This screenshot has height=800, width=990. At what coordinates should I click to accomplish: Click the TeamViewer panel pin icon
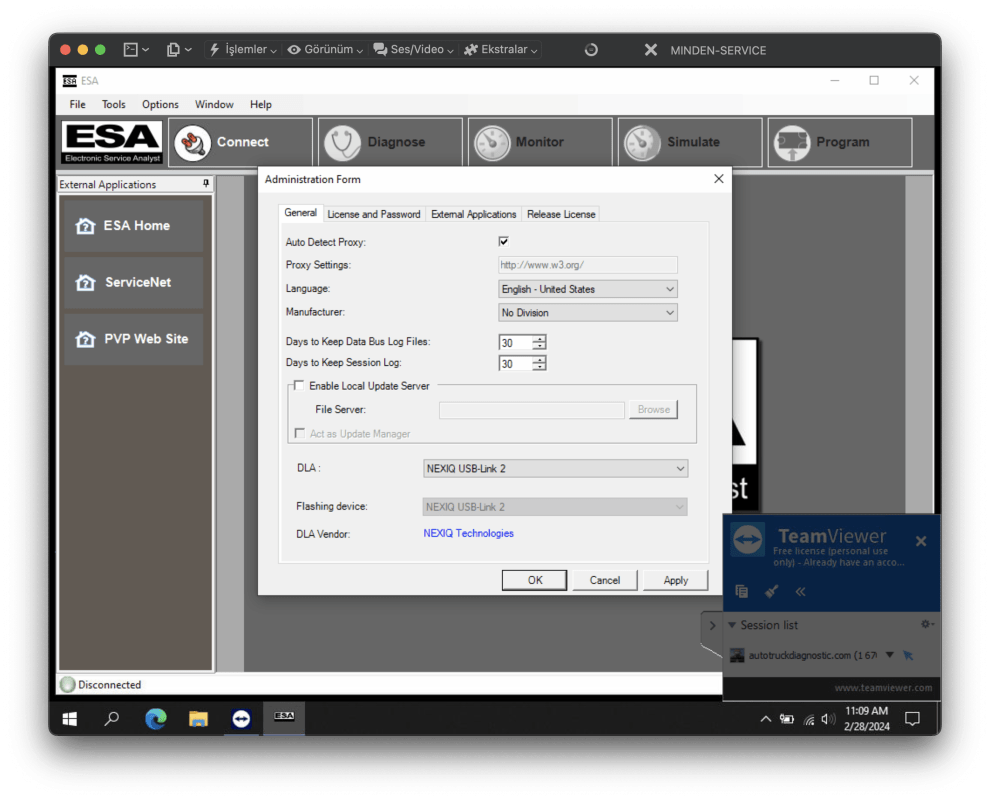771,592
